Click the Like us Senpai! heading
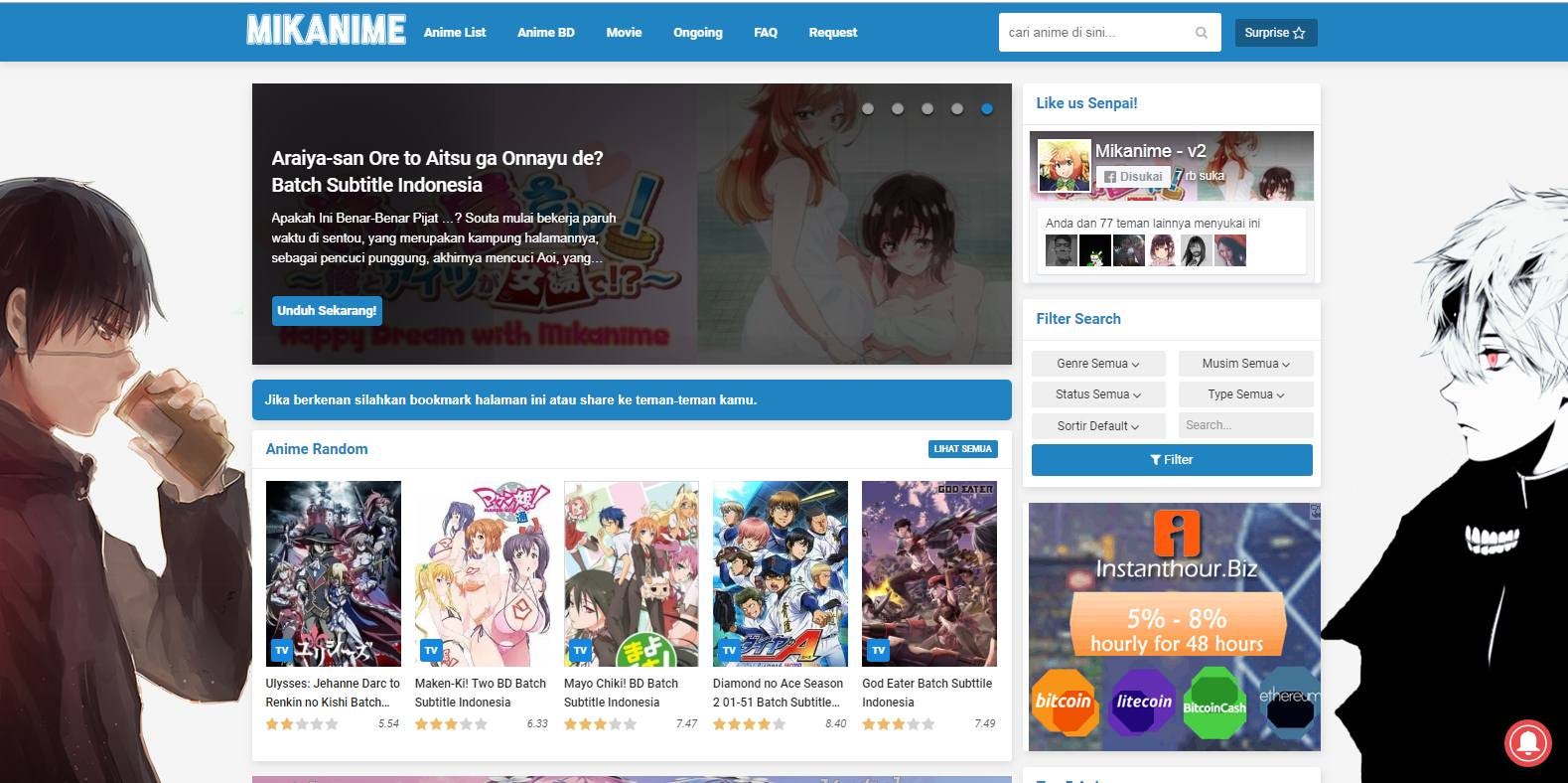This screenshot has width=1568, height=783. (1086, 103)
